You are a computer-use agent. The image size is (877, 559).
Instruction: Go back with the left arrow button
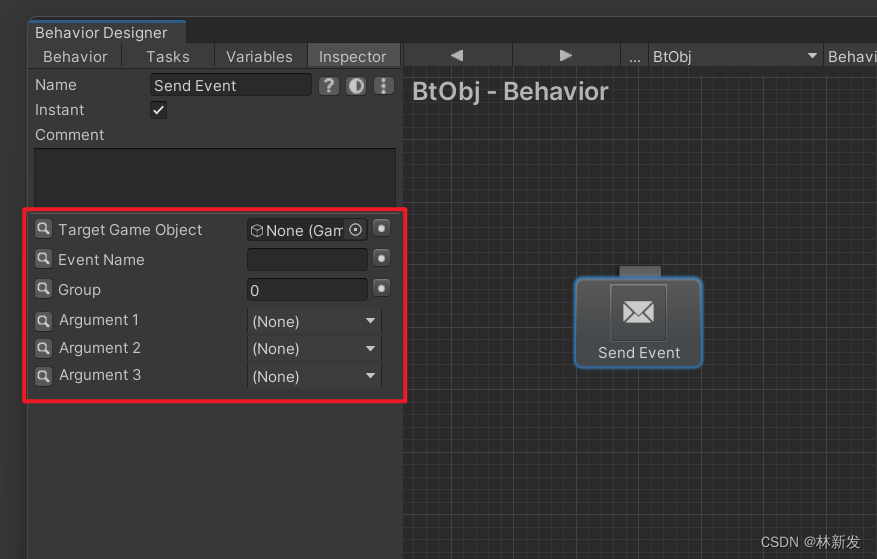coord(457,55)
